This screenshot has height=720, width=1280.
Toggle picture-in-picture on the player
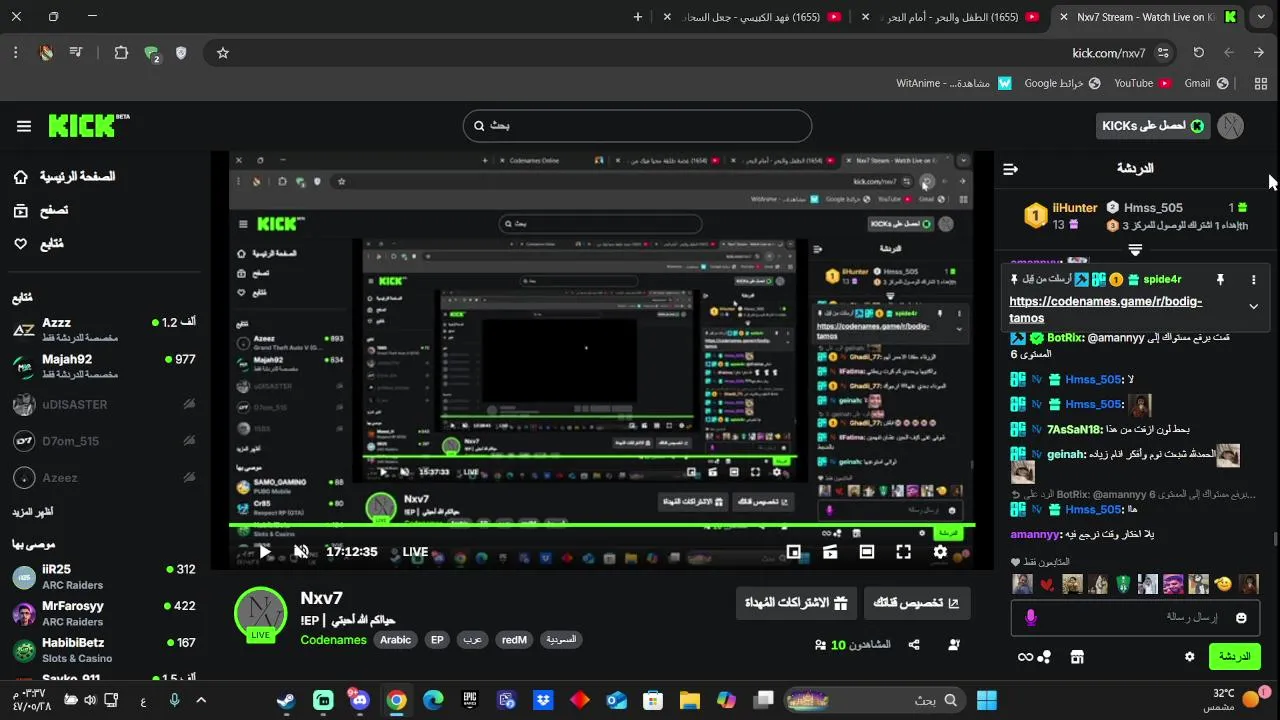click(793, 552)
